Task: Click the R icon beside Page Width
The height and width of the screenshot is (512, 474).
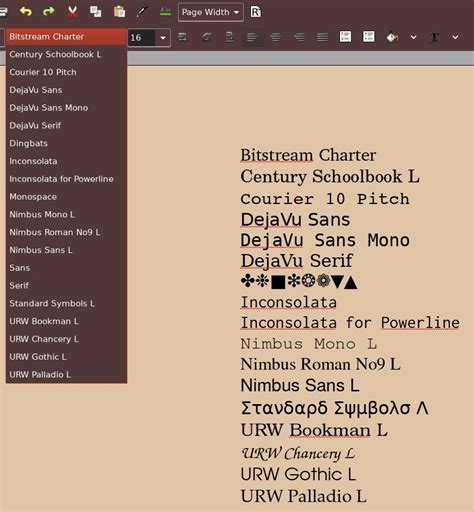Action: click(x=256, y=12)
